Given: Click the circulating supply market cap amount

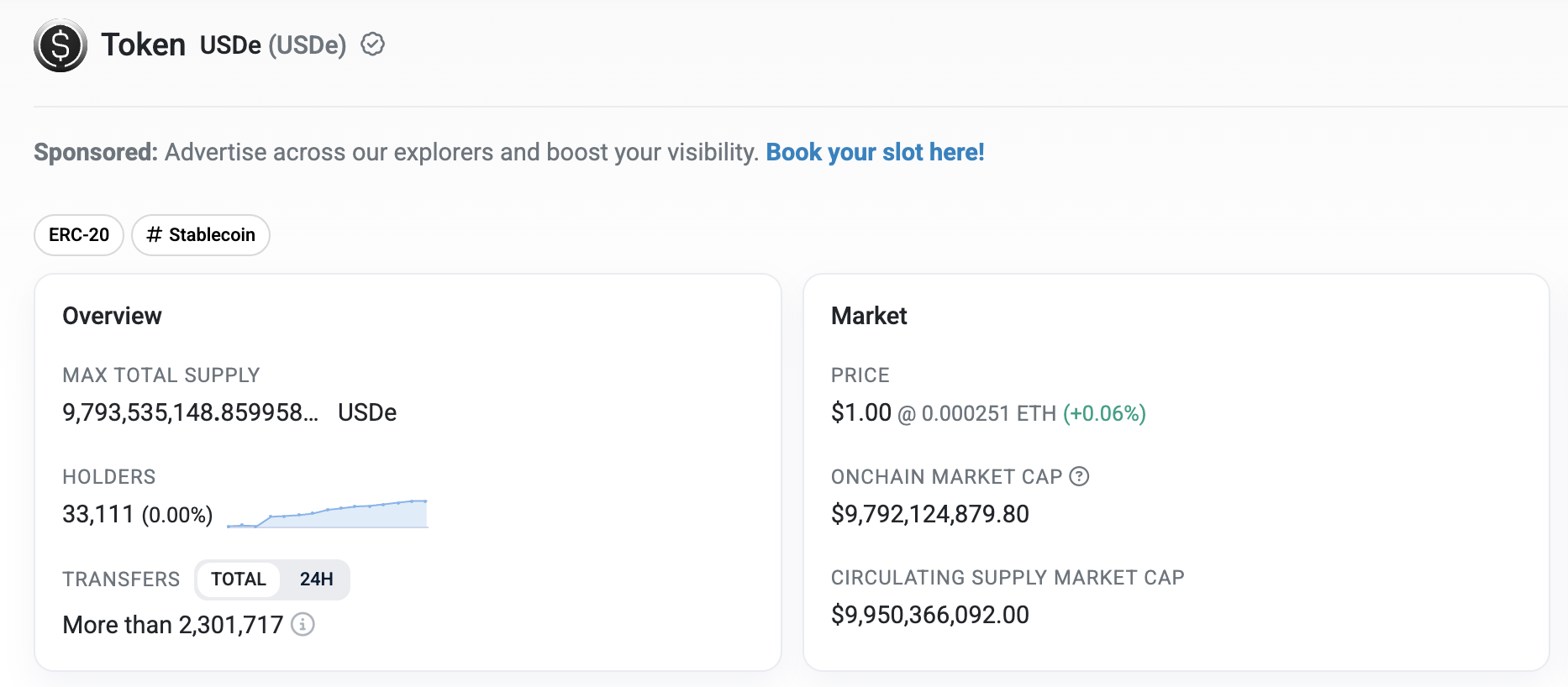Looking at the screenshot, I should click(929, 615).
